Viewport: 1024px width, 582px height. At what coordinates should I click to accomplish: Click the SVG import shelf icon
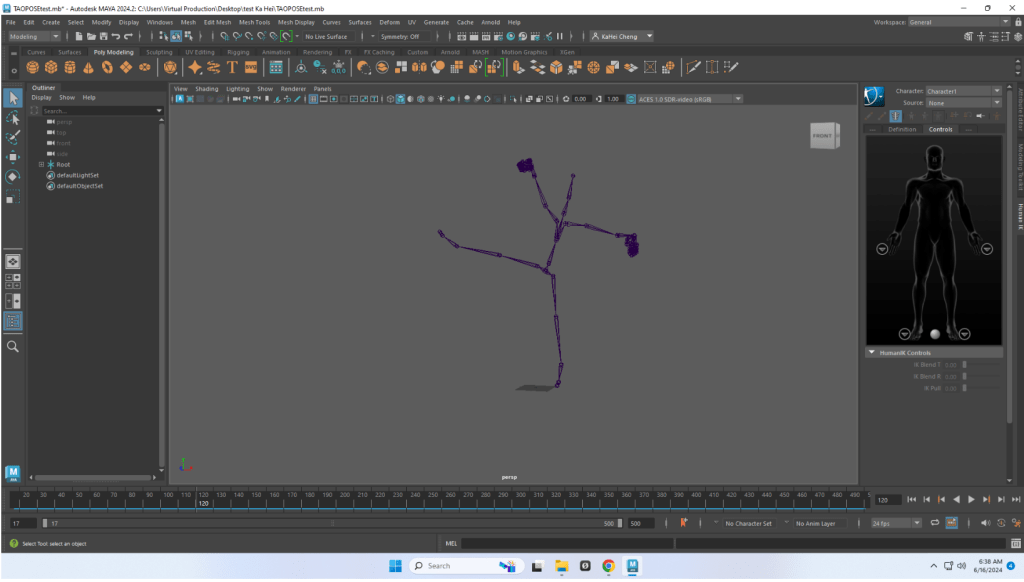251,67
